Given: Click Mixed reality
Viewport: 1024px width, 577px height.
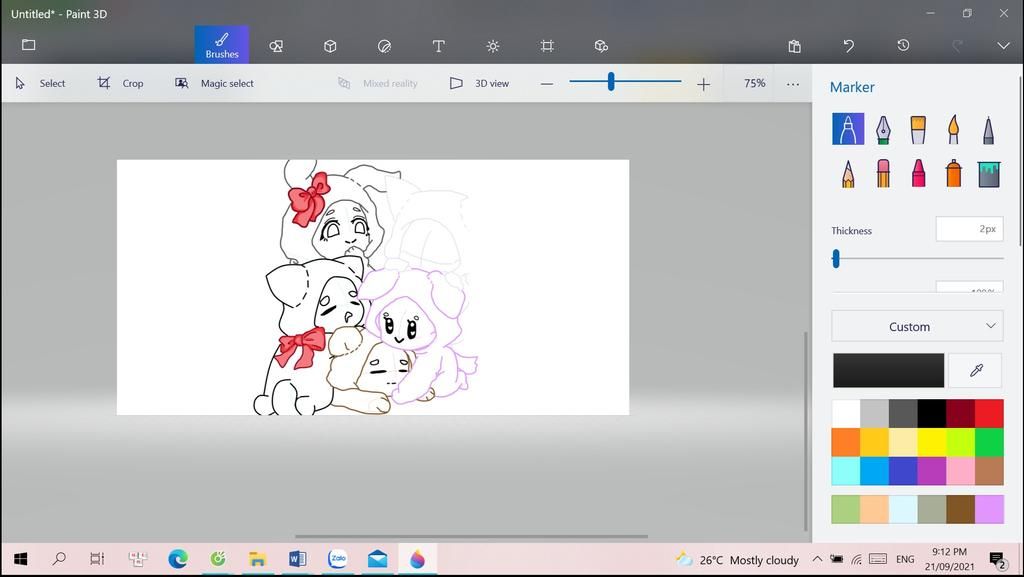Looking at the screenshot, I should (377, 84).
